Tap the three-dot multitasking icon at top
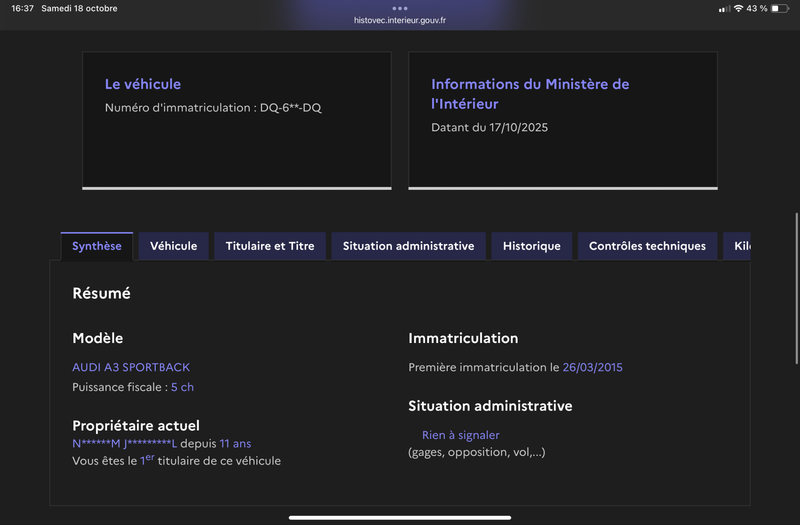The width and height of the screenshot is (800, 525). pyautogui.click(x=400, y=8)
